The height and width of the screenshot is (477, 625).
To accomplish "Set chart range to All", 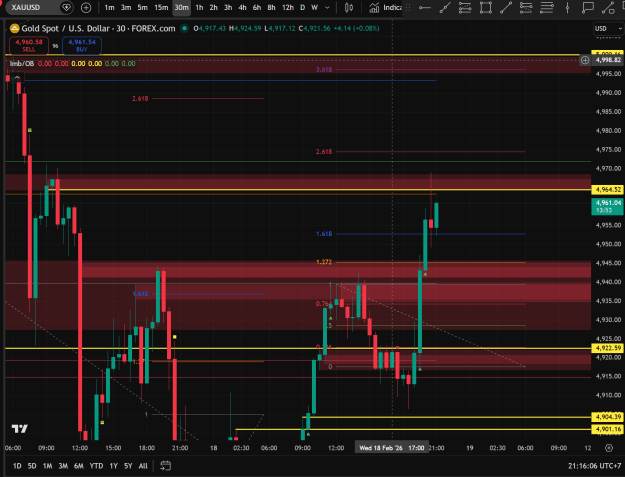I will pos(143,465).
